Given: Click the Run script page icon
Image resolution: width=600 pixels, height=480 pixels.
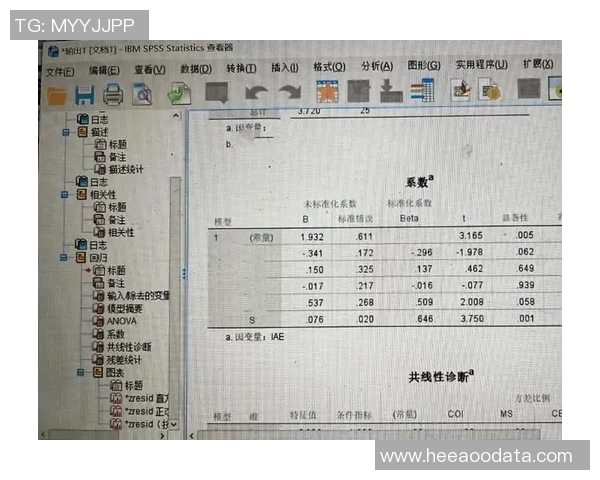Looking at the screenshot, I should [461, 90].
